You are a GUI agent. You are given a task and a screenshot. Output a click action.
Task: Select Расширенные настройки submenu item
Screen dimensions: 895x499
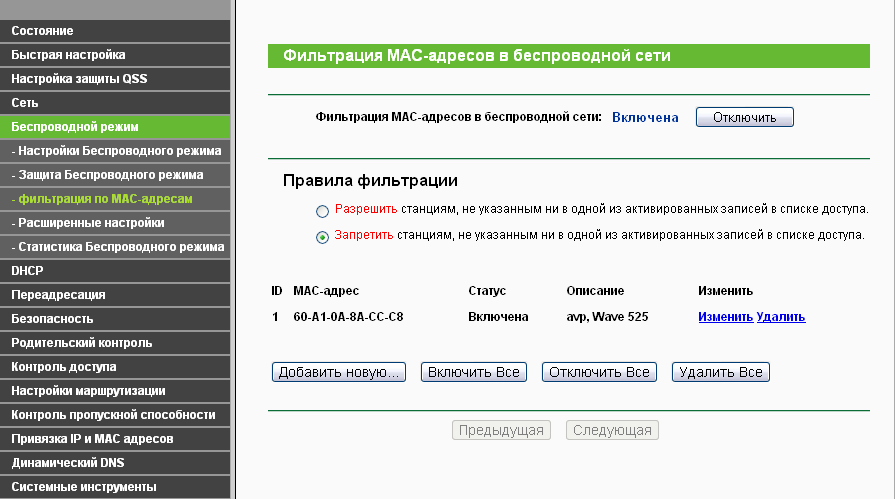115,223
